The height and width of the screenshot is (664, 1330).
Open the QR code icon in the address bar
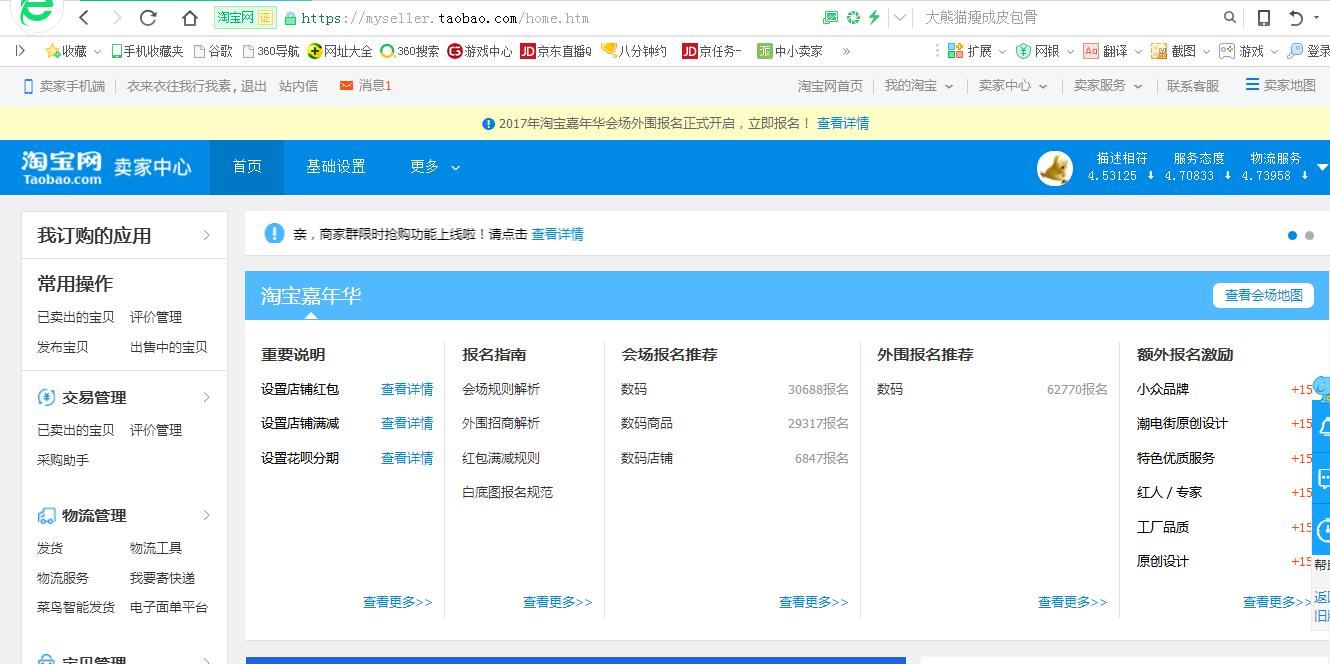click(833, 17)
